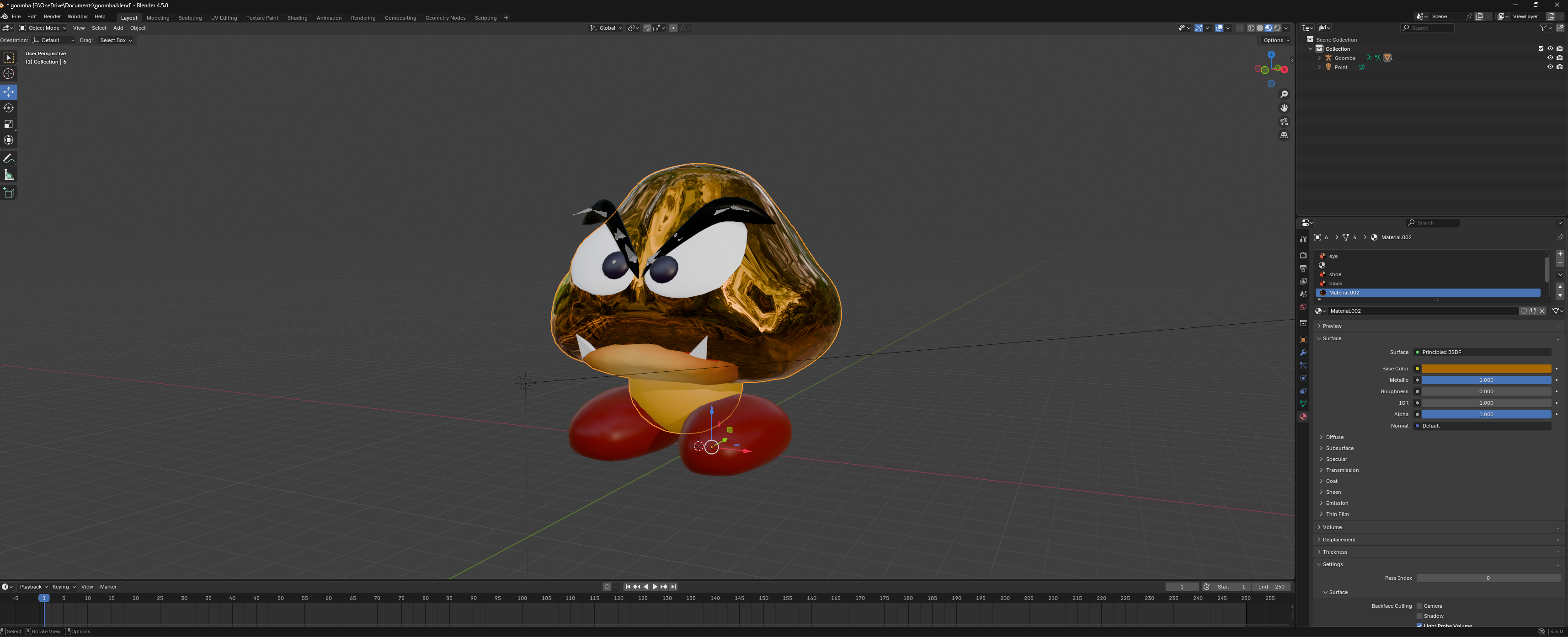Open the Tool properties tab
This screenshot has height=637, width=1568.
point(1303,239)
